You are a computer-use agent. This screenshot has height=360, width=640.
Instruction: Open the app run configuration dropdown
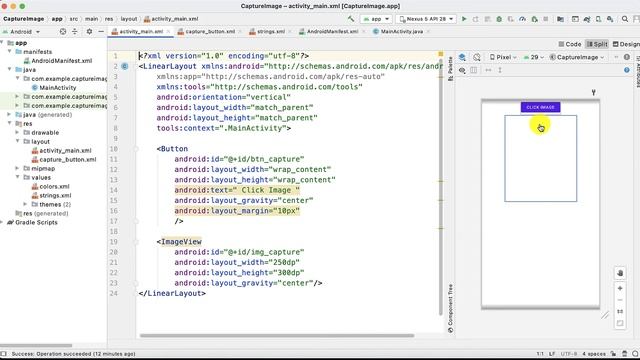376,19
